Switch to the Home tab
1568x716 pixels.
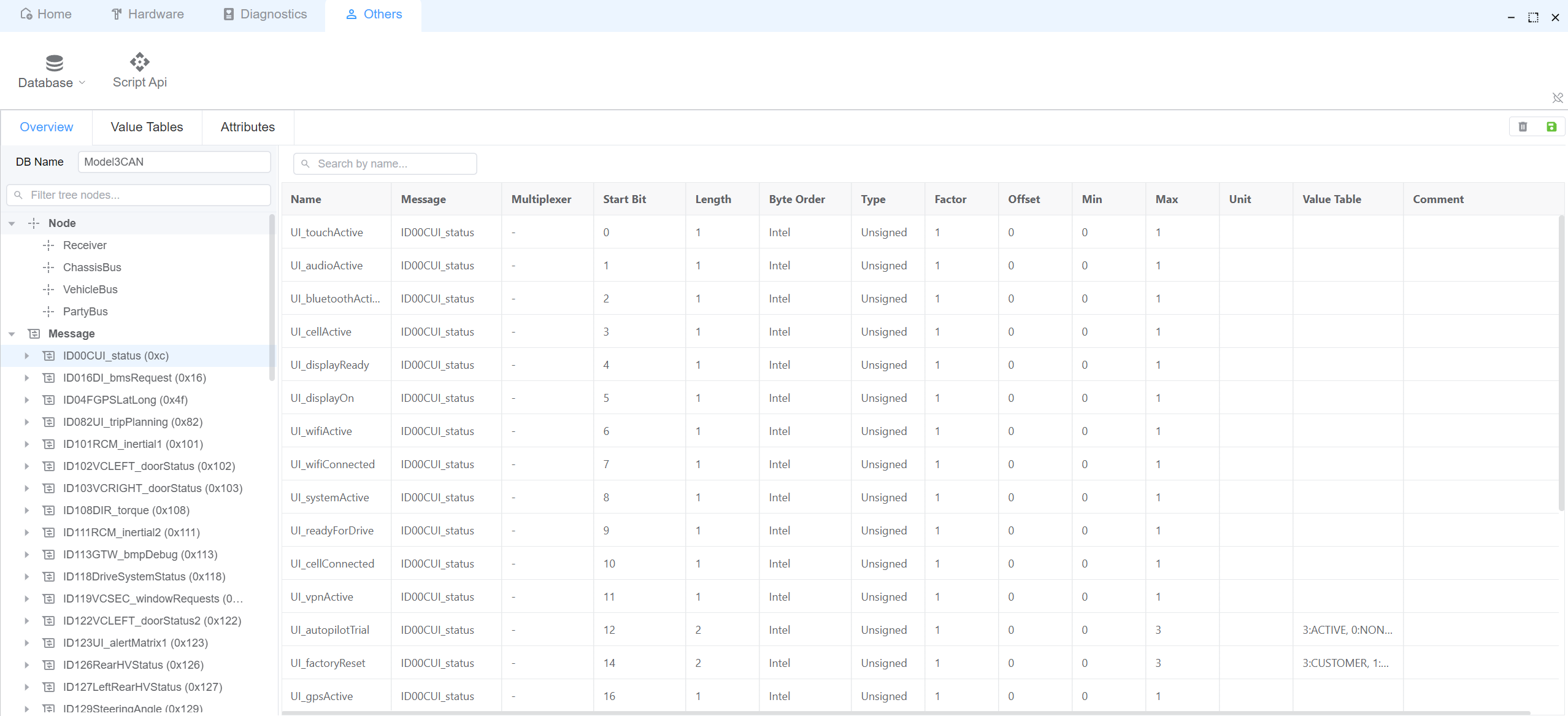pyautogui.click(x=45, y=14)
